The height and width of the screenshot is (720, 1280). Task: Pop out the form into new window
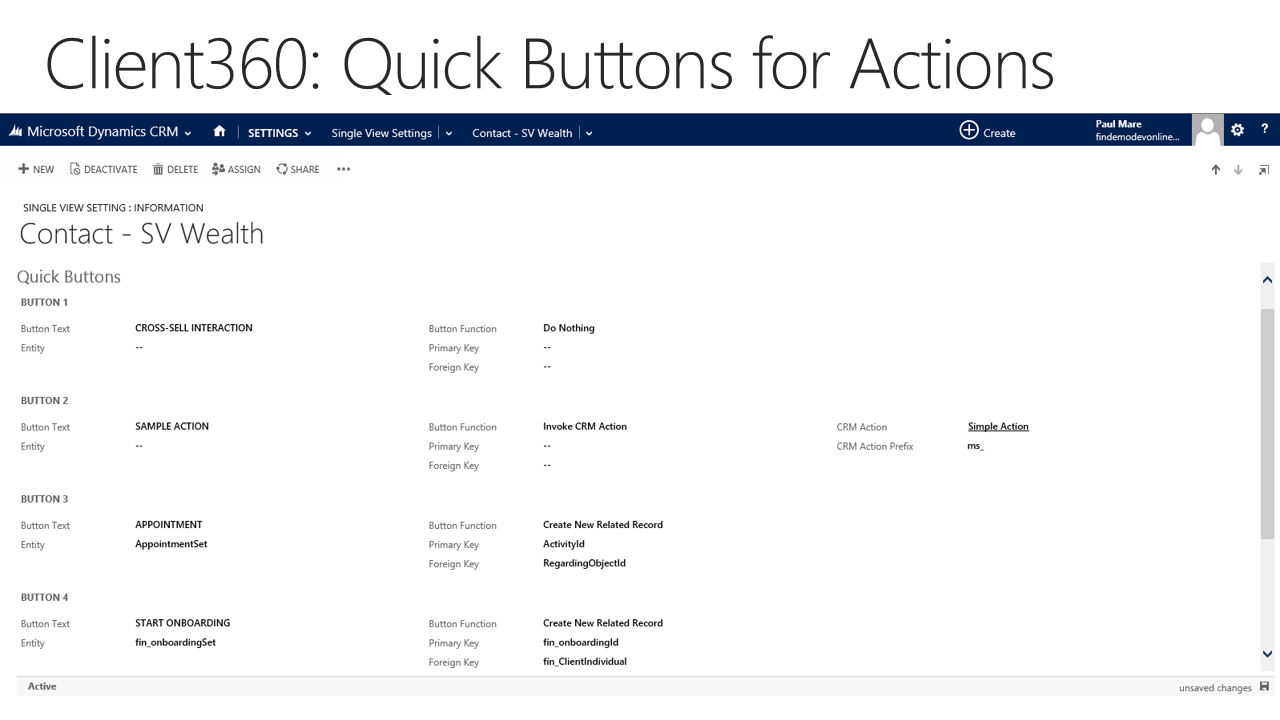point(1263,170)
